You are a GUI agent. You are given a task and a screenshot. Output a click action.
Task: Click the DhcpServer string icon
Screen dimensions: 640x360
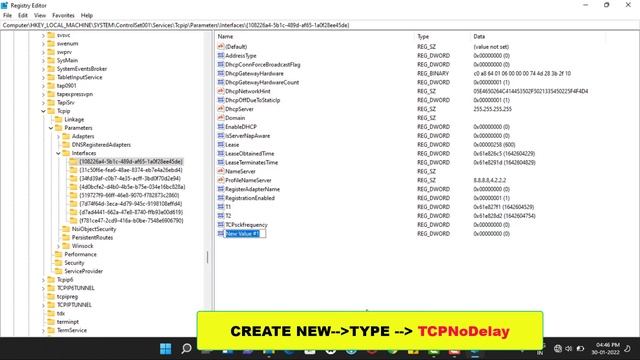[221, 109]
